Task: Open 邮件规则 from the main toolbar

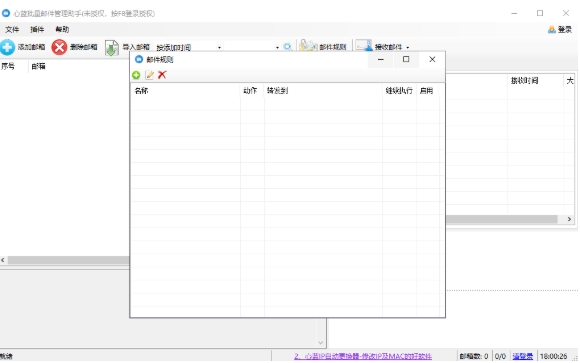Action: pyautogui.click(x=323, y=47)
